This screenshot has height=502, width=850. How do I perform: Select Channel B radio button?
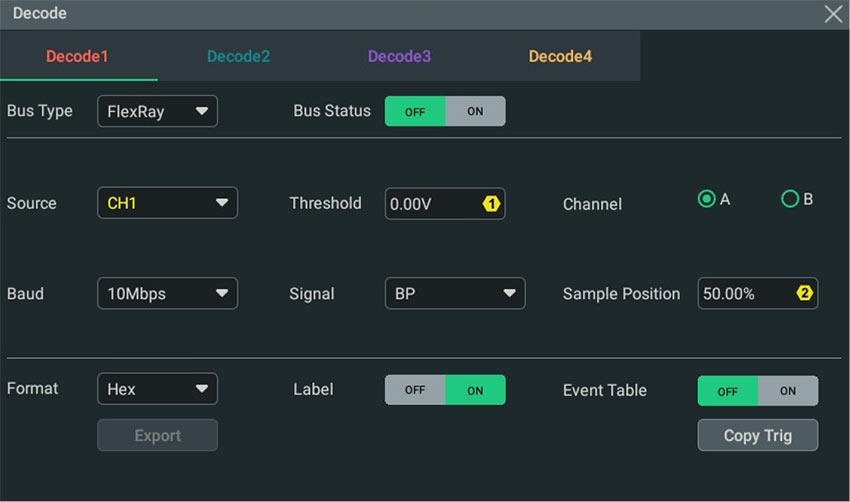tap(790, 199)
